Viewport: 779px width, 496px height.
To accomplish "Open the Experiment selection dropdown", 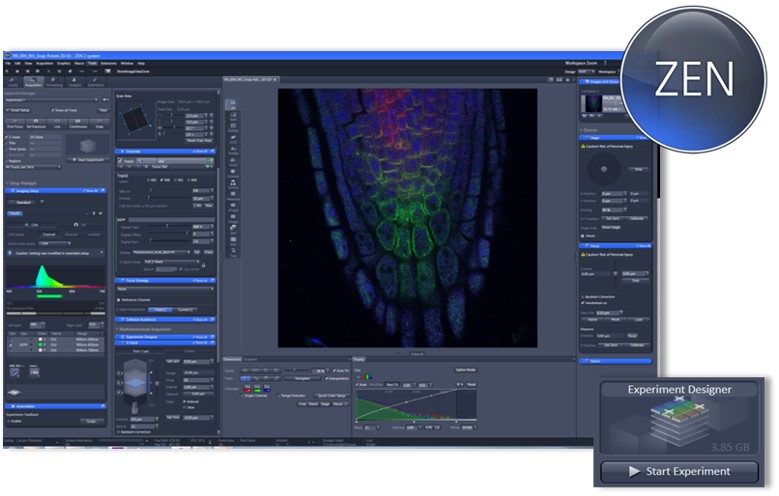I will (52, 100).
